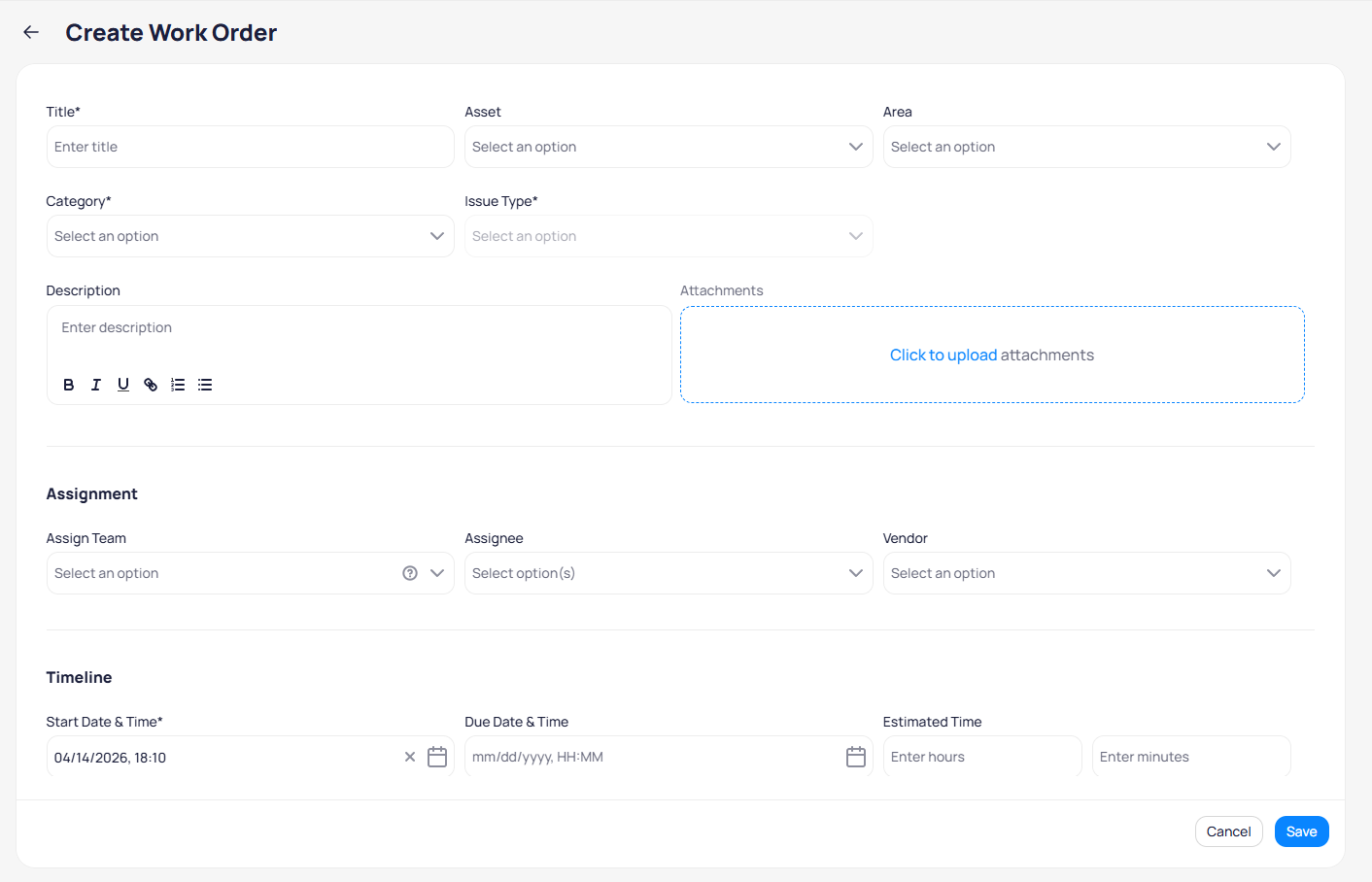The width and height of the screenshot is (1372, 882).
Task: Insert a link in description
Action: click(151, 385)
